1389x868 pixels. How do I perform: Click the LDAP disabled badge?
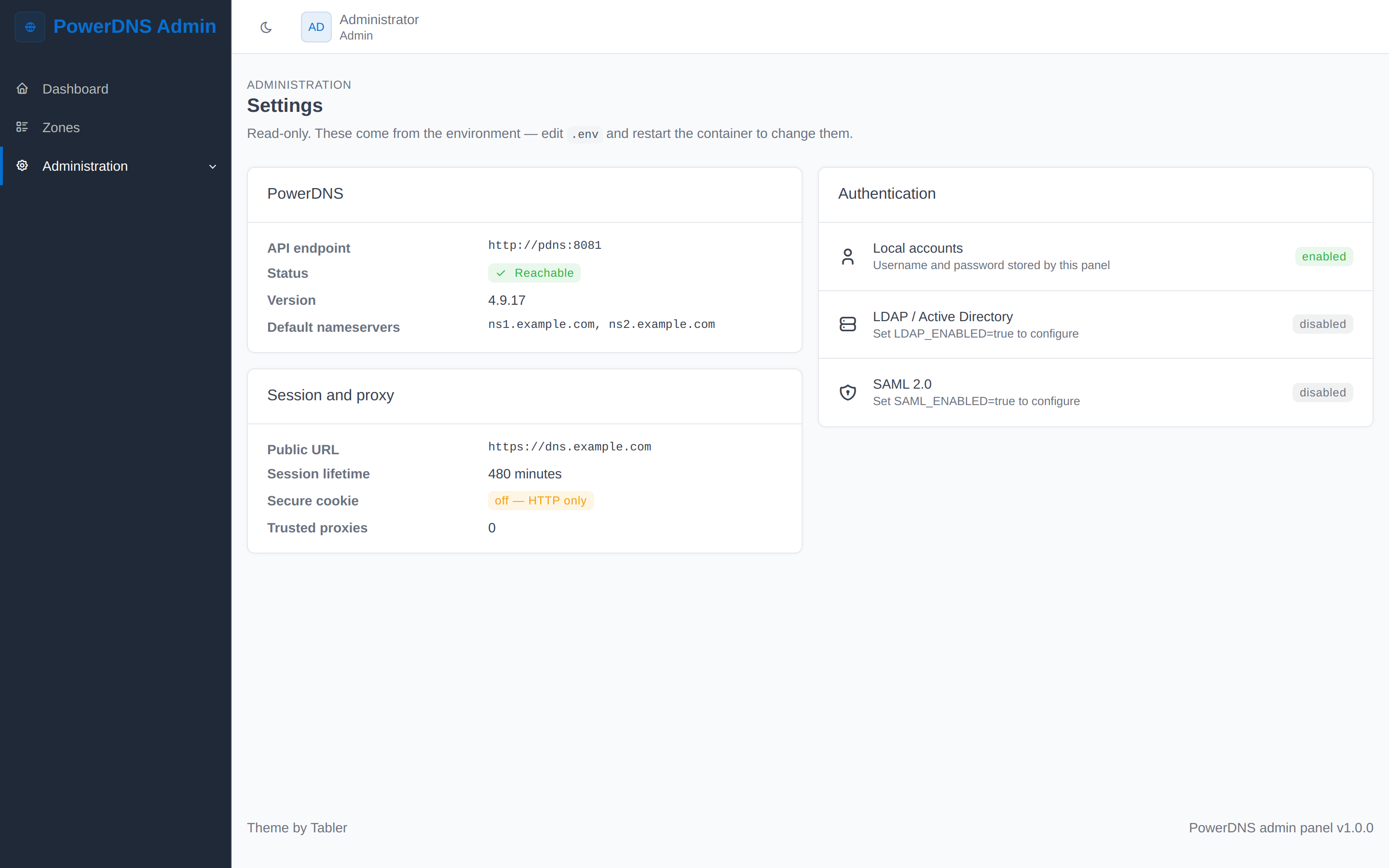[1322, 325]
